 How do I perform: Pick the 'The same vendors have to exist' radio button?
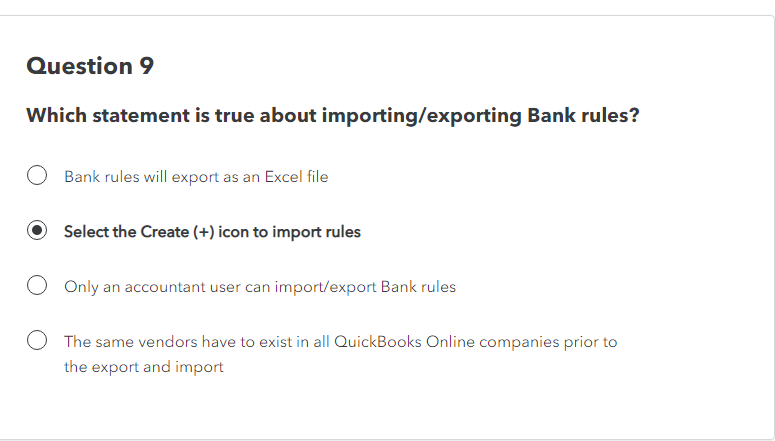(x=37, y=340)
